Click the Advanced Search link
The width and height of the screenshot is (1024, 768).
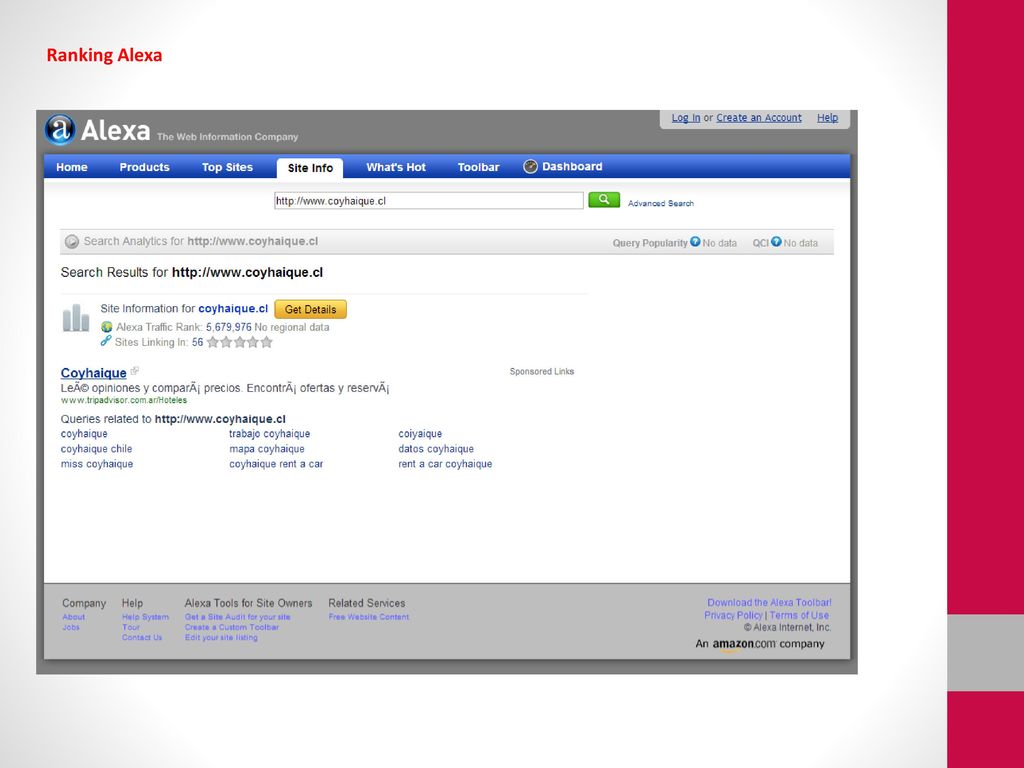(661, 203)
